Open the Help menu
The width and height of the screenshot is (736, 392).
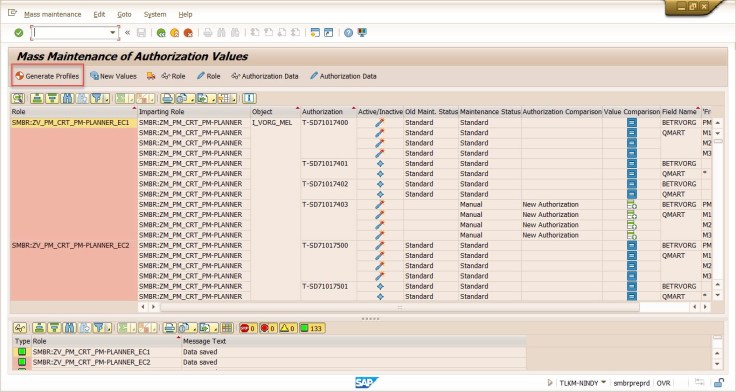(x=185, y=15)
